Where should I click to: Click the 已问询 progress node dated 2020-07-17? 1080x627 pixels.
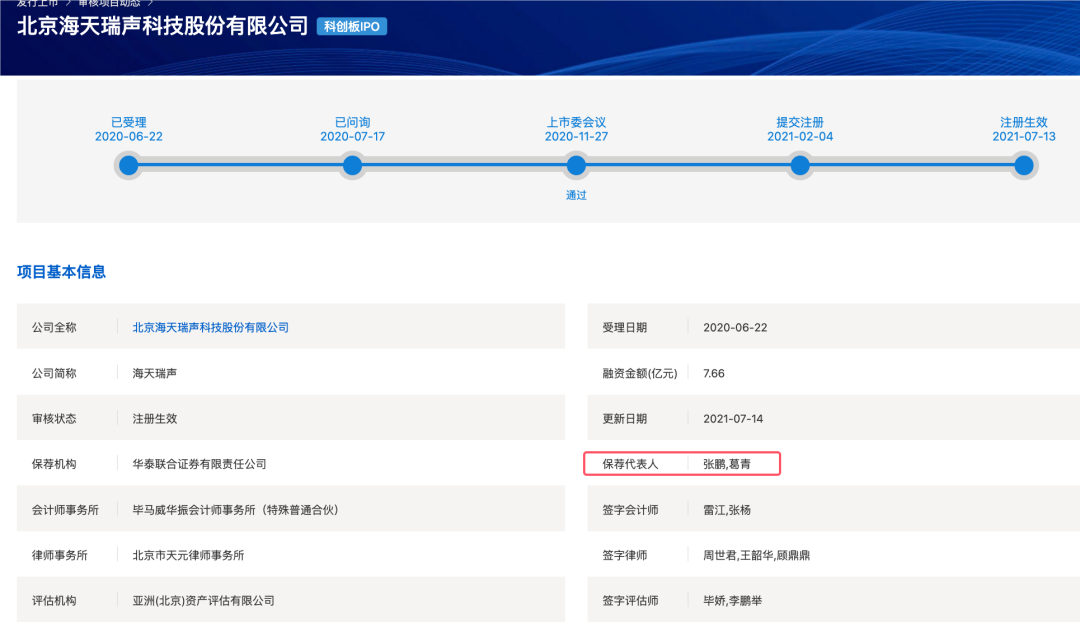tap(352, 165)
